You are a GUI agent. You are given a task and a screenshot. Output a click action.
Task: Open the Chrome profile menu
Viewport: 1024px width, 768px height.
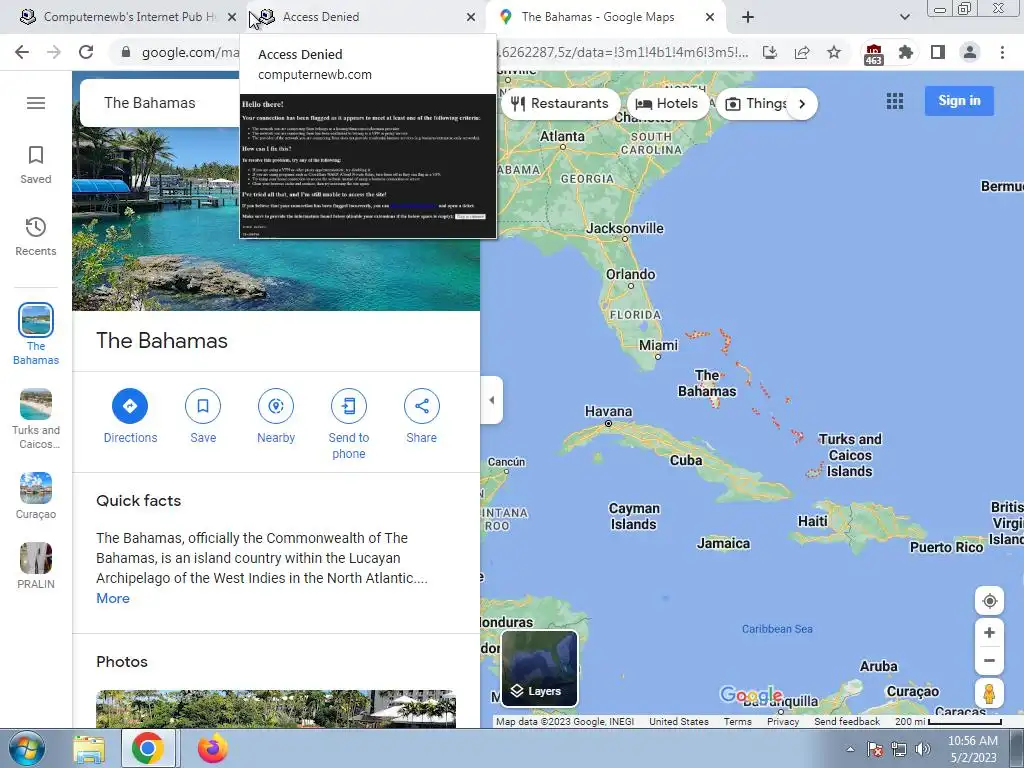pyautogui.click(x=970, y=52)
